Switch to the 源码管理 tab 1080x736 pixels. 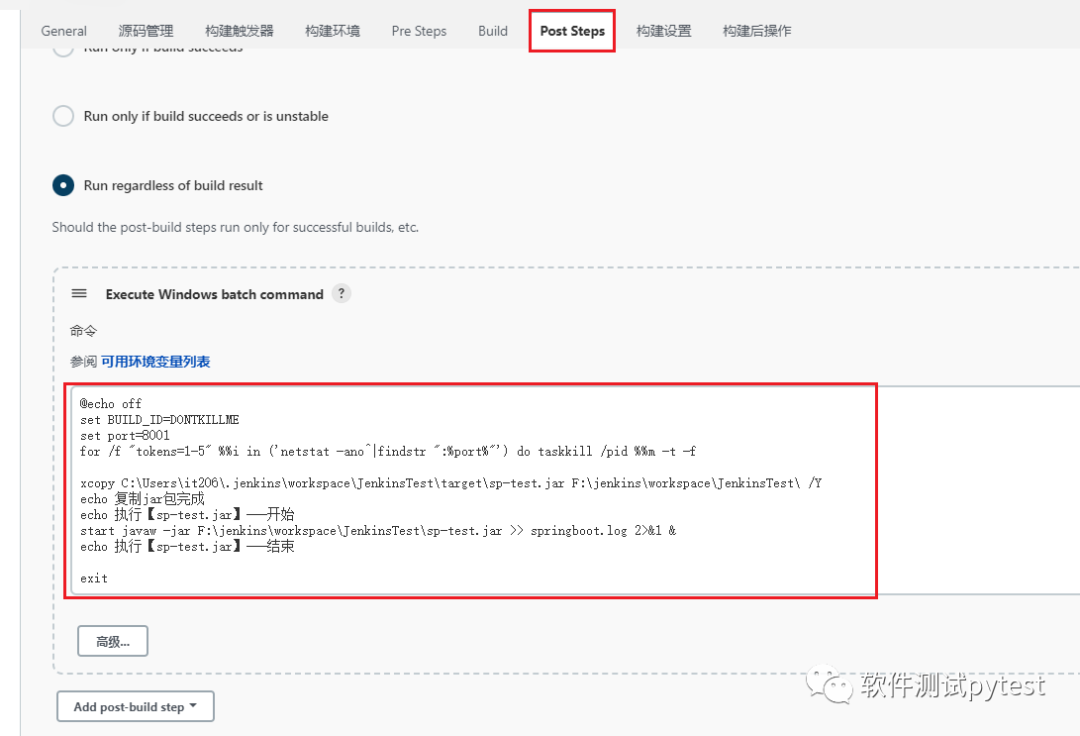tap(145, 31)
